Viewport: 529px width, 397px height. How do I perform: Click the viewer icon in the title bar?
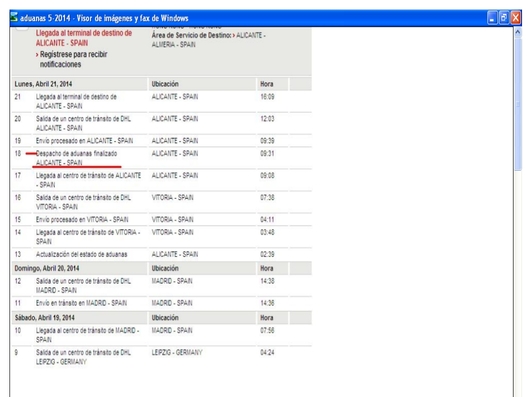coord(14,17)
